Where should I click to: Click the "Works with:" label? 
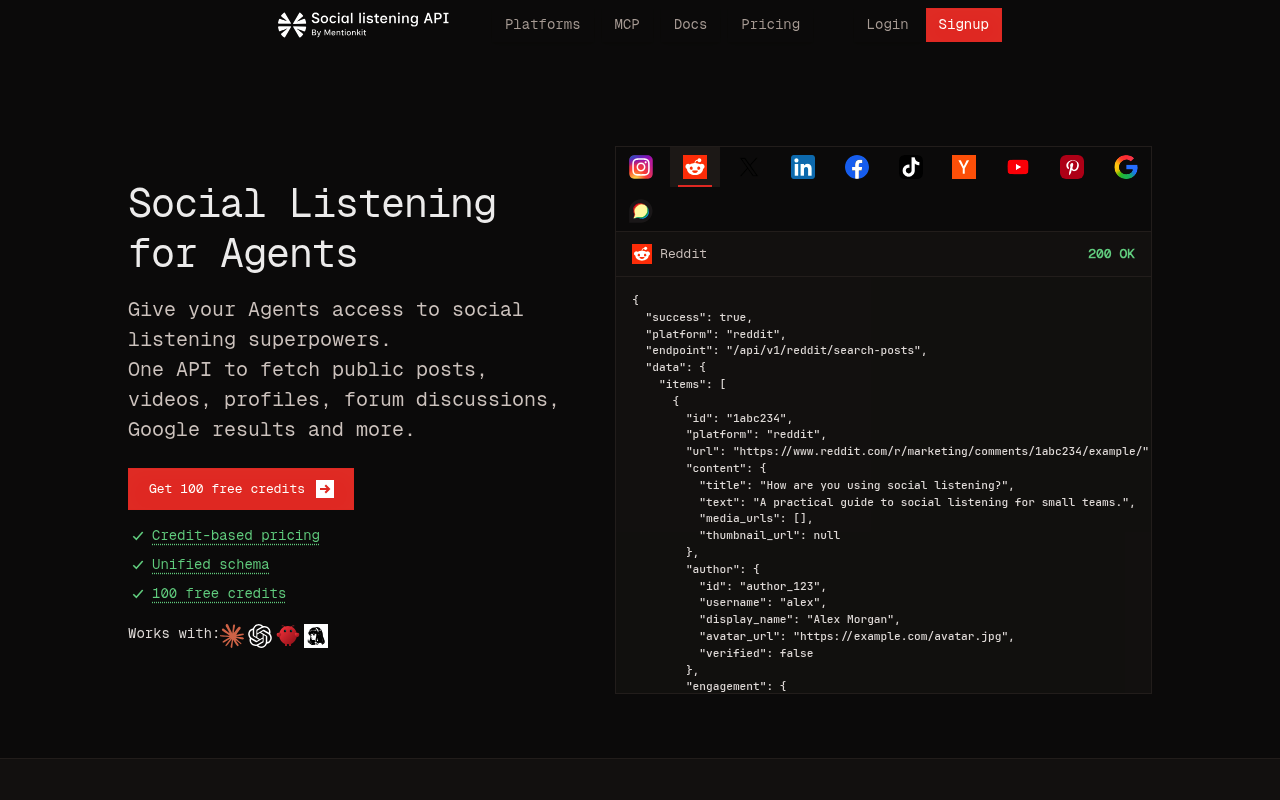[174, 634]
